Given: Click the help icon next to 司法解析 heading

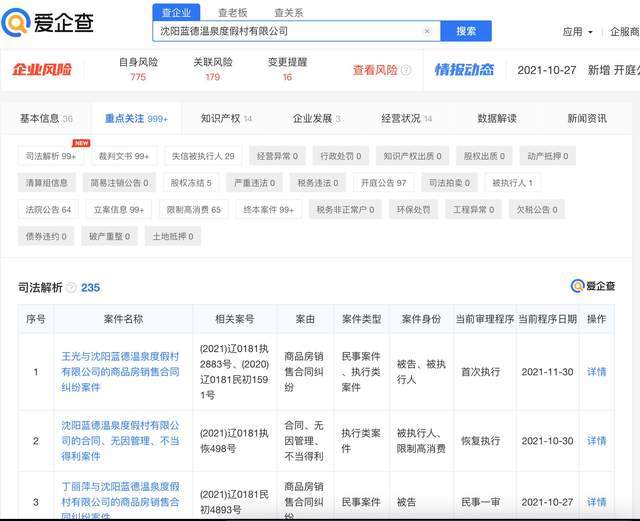Looking at the screenshot, I should coord(71,287).
